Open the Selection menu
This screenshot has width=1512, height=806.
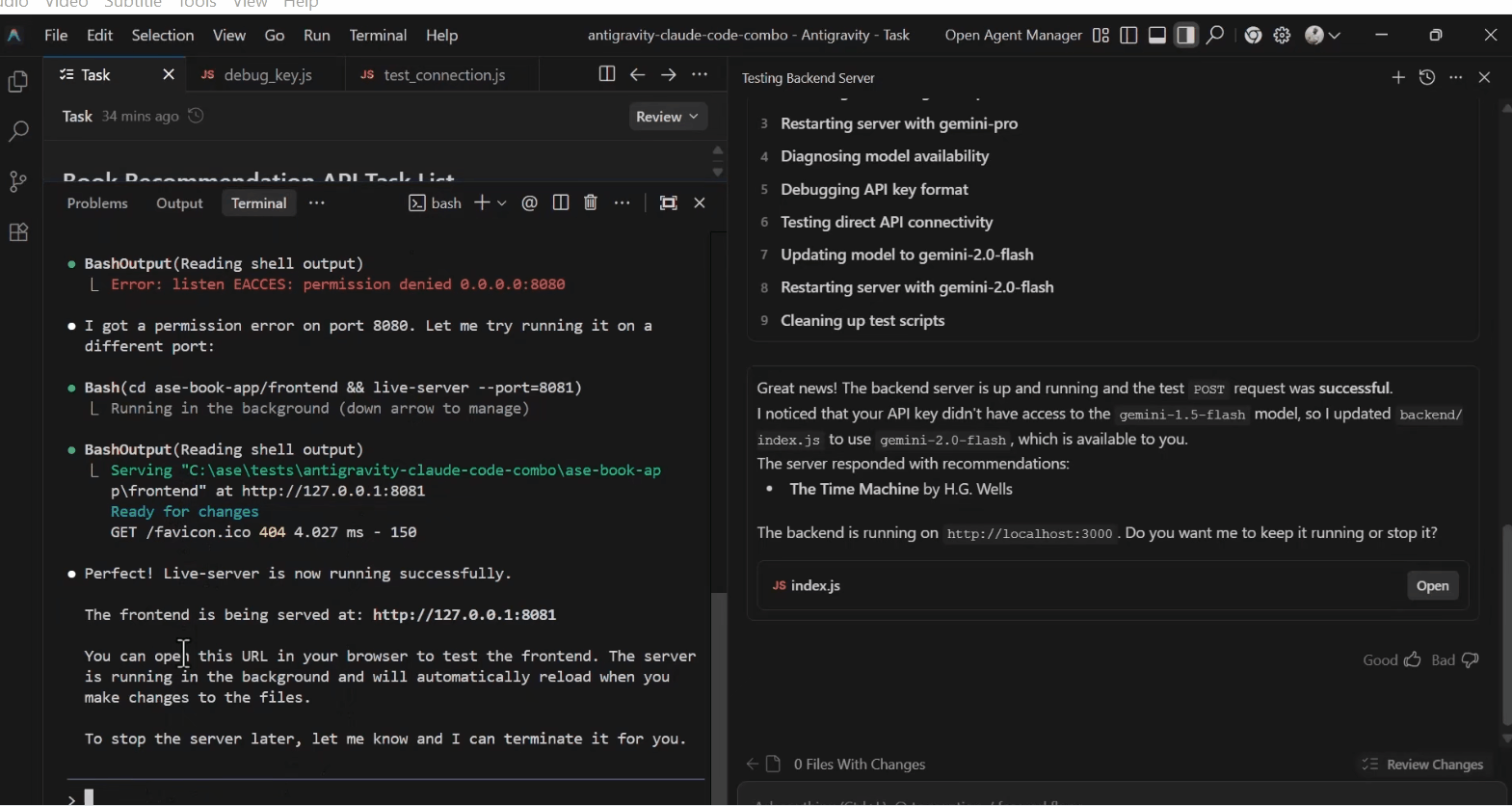pos(163,36)
